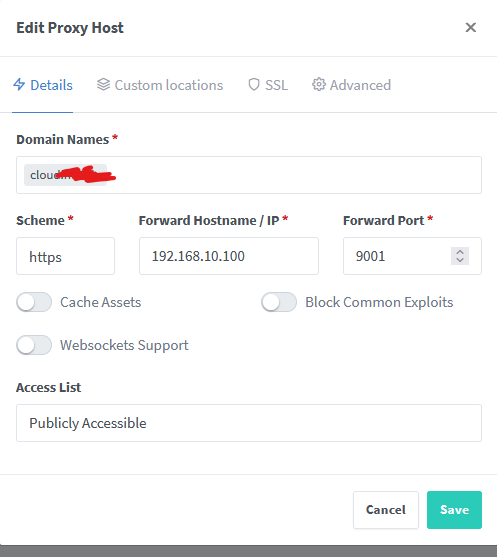
Task: Click the Forward Hostname / IP field
Action: pos(229,256)
